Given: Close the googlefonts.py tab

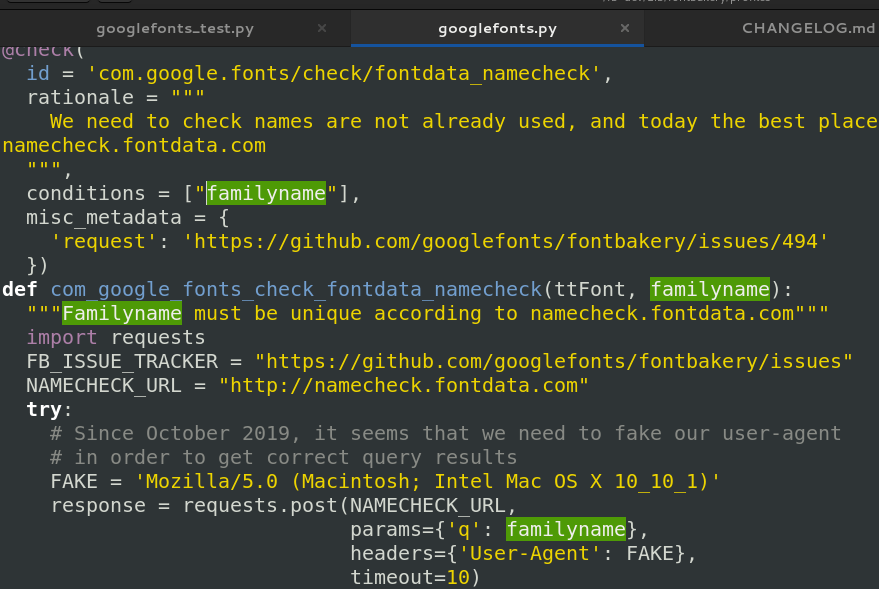Looking at the screenshot, I should pyautogui.click(x=625, y=28).
